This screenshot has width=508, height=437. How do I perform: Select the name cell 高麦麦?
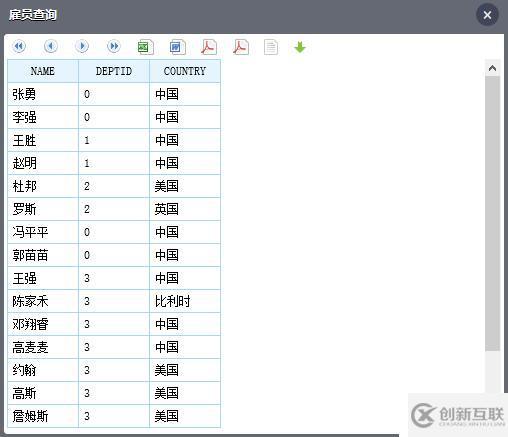[x=43, y=347]
